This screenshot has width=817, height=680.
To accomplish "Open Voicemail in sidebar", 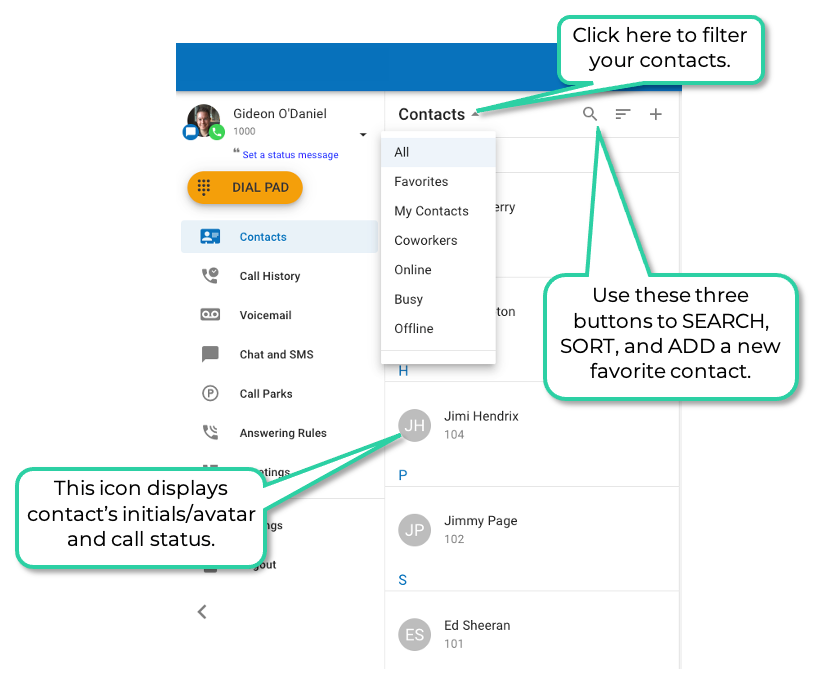I will click(x=265, y=315).
